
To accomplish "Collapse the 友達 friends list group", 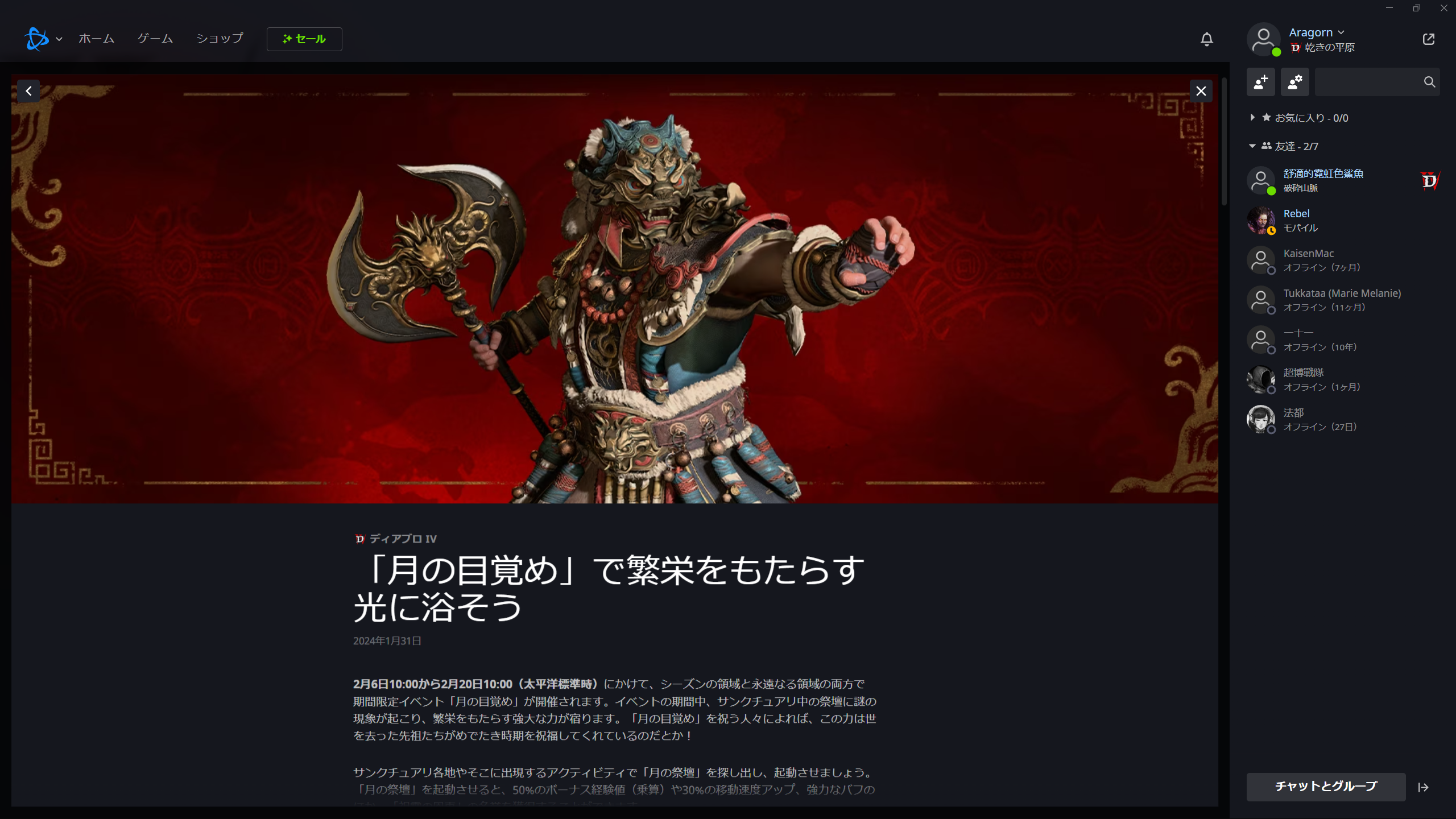I will click(1283, 146).
